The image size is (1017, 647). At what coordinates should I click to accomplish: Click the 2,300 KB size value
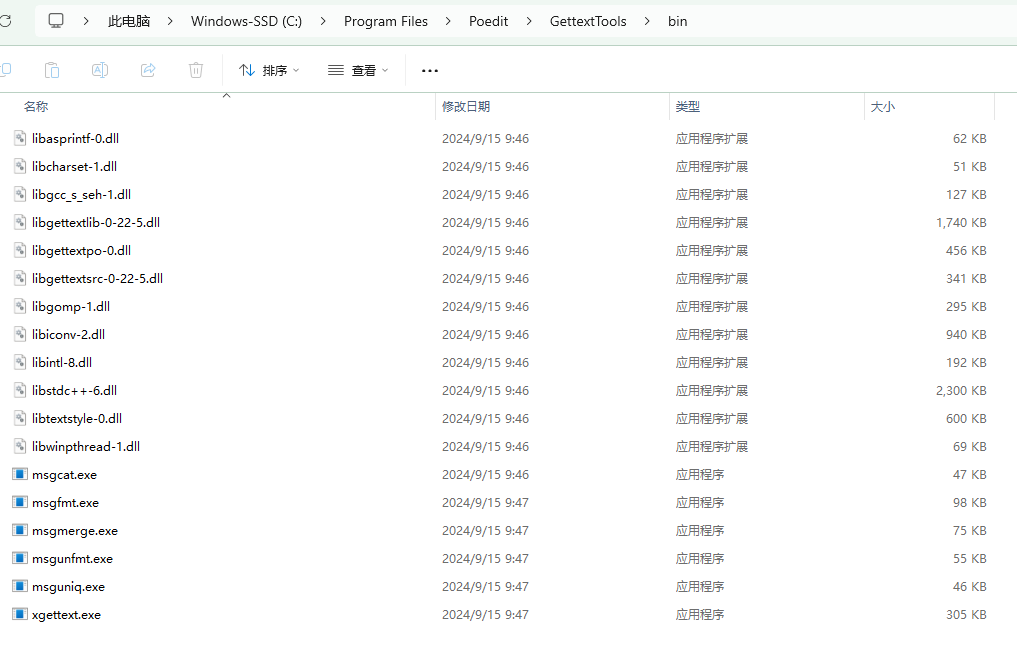coord(961,390)
